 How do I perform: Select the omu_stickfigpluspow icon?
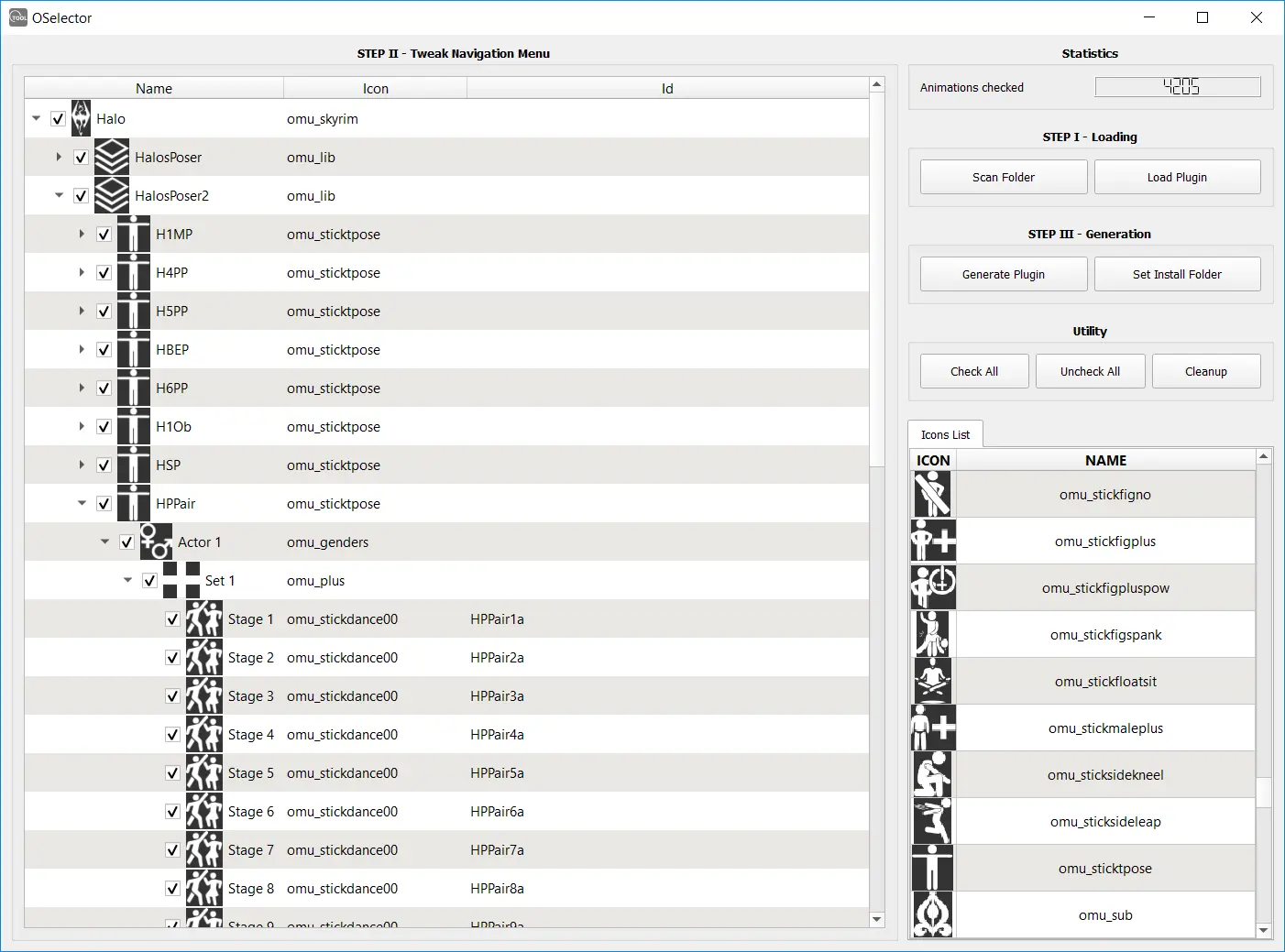tap(933, 588)
